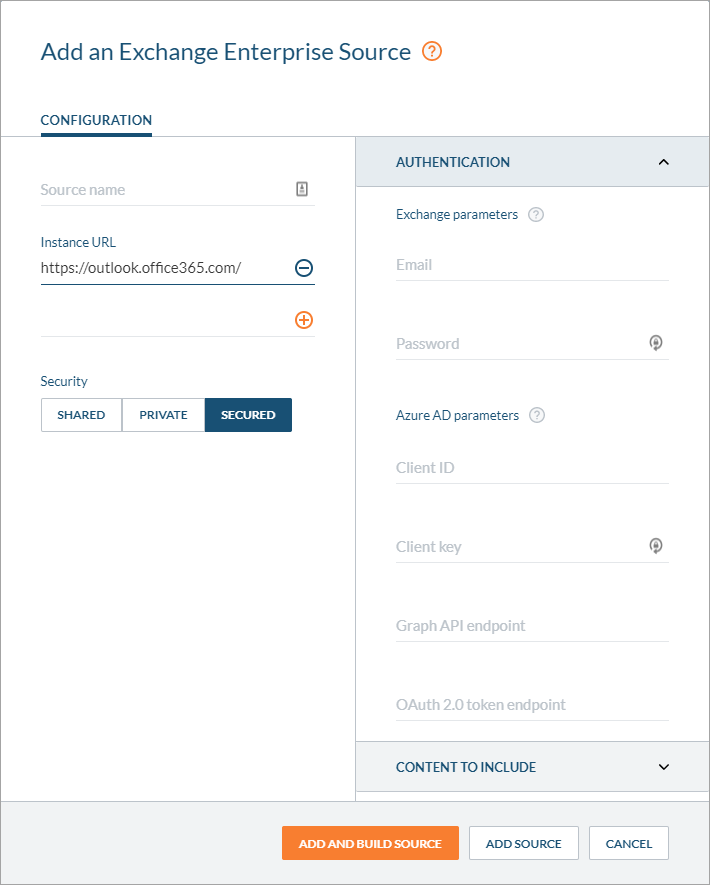The width and height of the screenshot is (710, 885).
Task: Click the Azure AD parameters label
Action: pyautogui.click(x=457, y=415)
